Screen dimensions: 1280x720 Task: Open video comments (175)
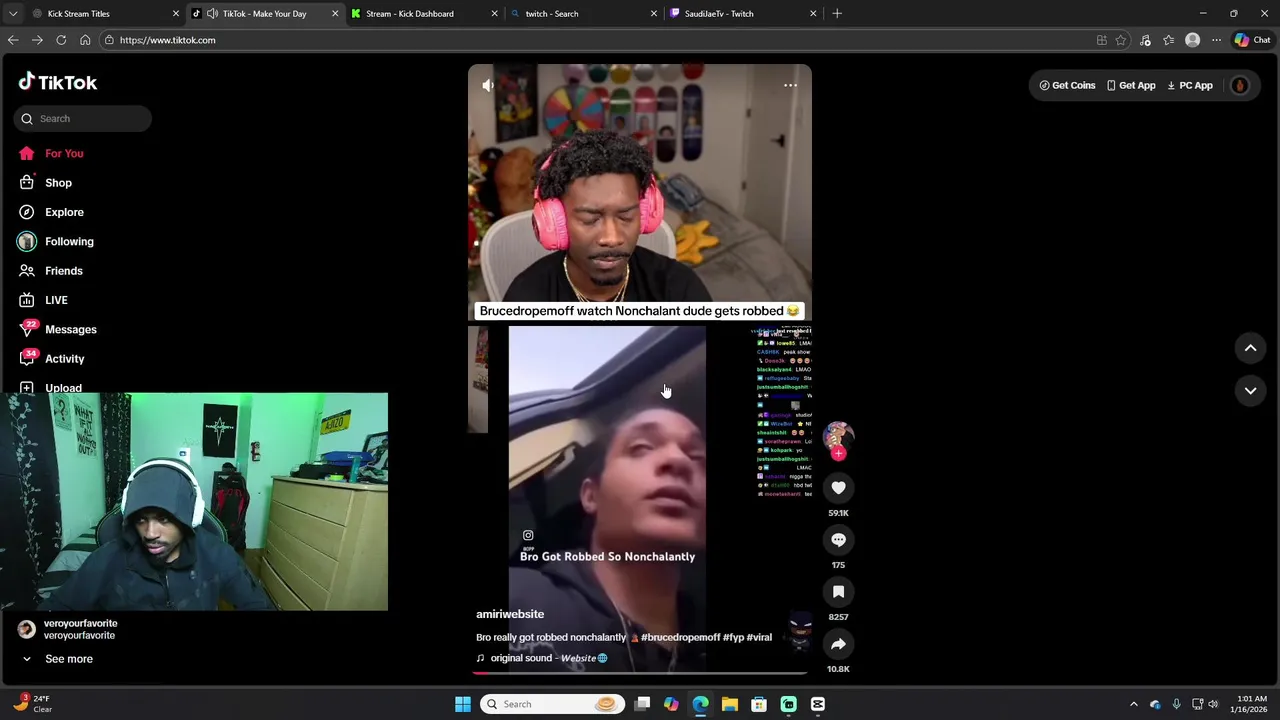[838, 540]
